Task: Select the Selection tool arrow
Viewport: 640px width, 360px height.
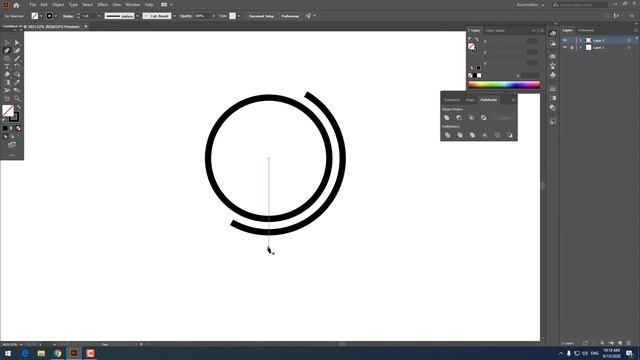Action: tap(7, 42)
